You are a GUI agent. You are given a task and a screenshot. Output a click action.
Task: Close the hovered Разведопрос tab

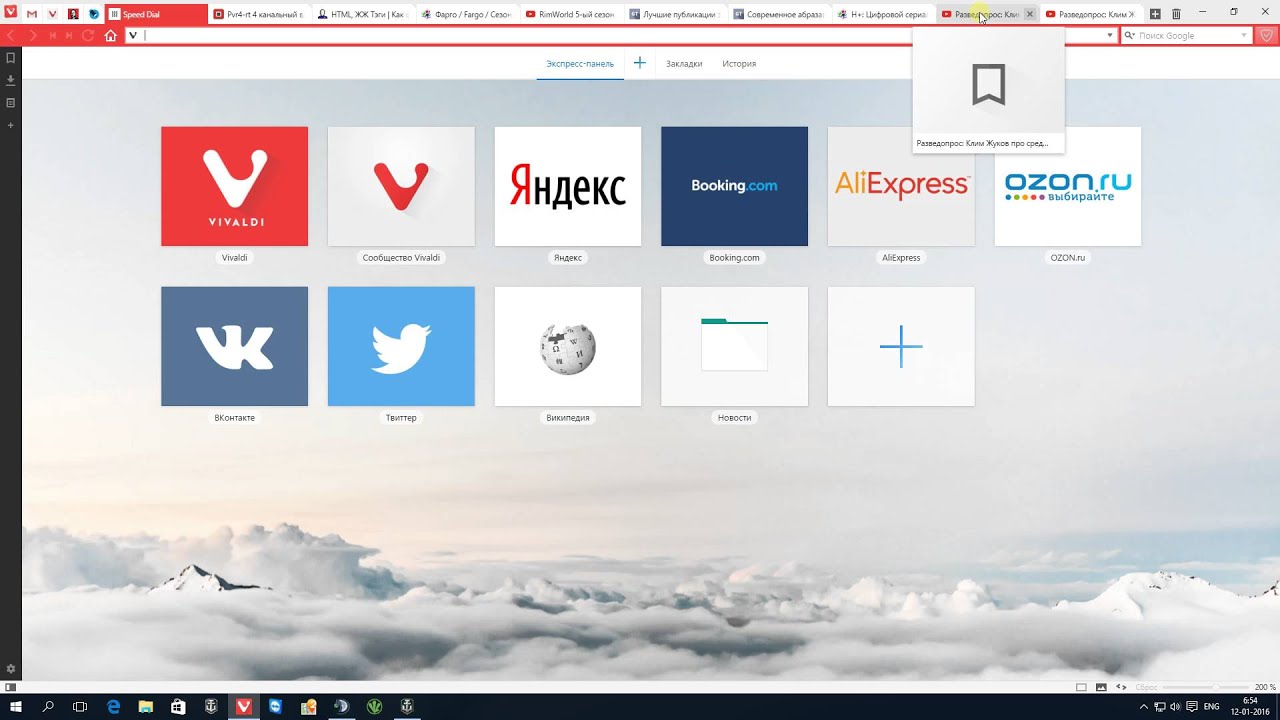pos(1030,14)
